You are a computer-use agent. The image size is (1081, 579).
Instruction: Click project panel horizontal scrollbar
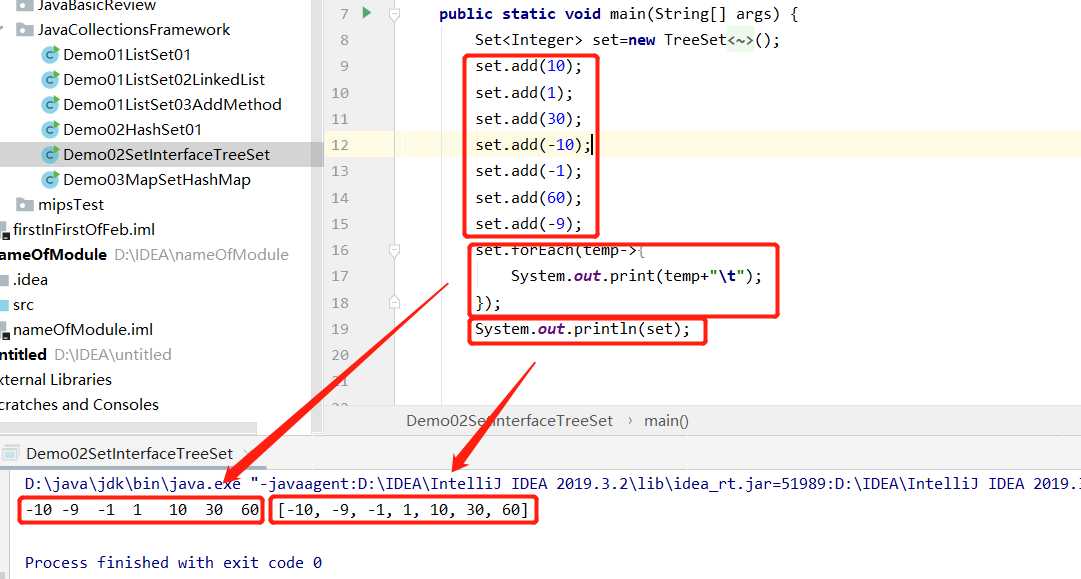(x=128, y=429)
